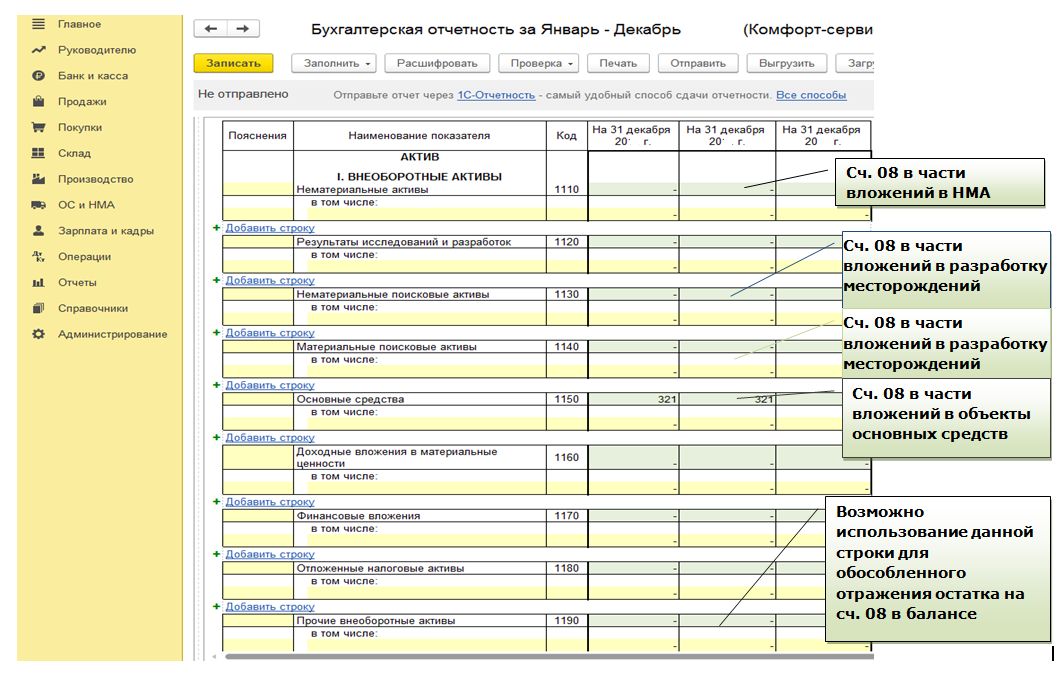1064x683 pixels.
Task: Select first-column value cell for code 1170
Action: click(x=633, y=515)
